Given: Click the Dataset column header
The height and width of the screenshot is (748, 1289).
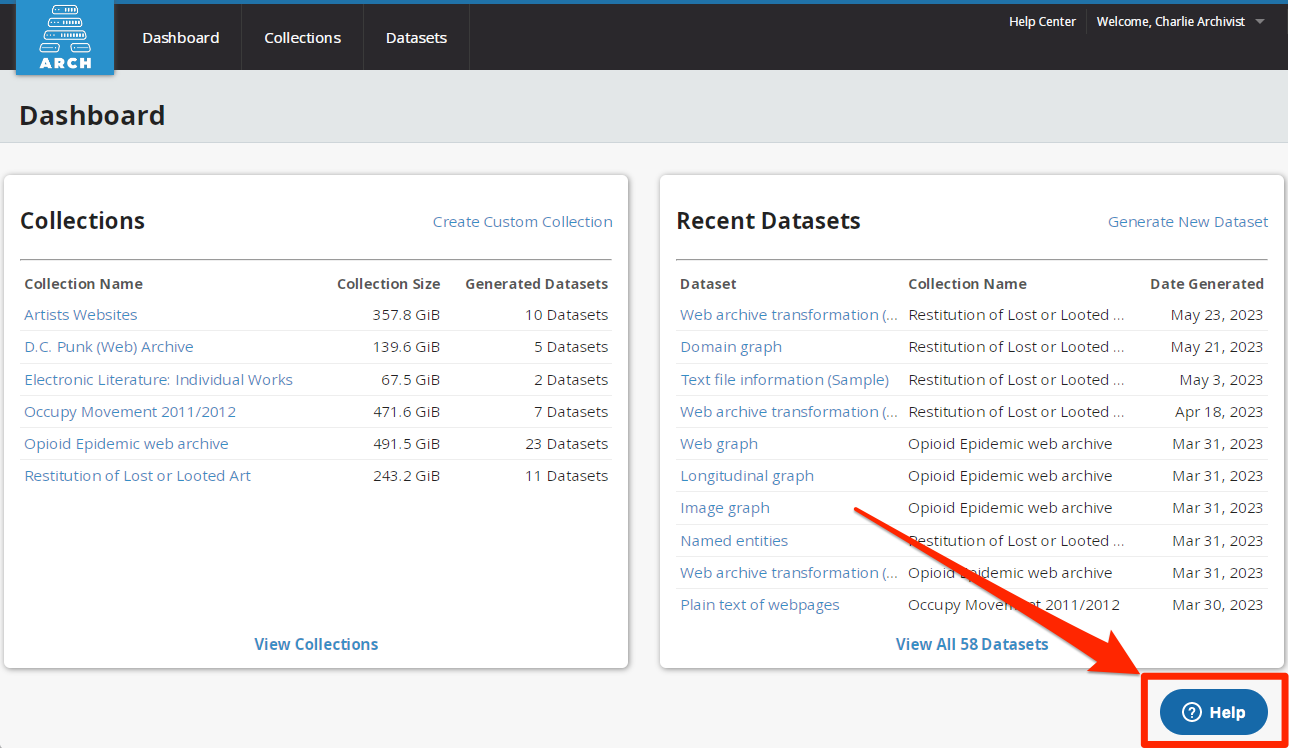Looking at the screenshot, I should (708, 284).
